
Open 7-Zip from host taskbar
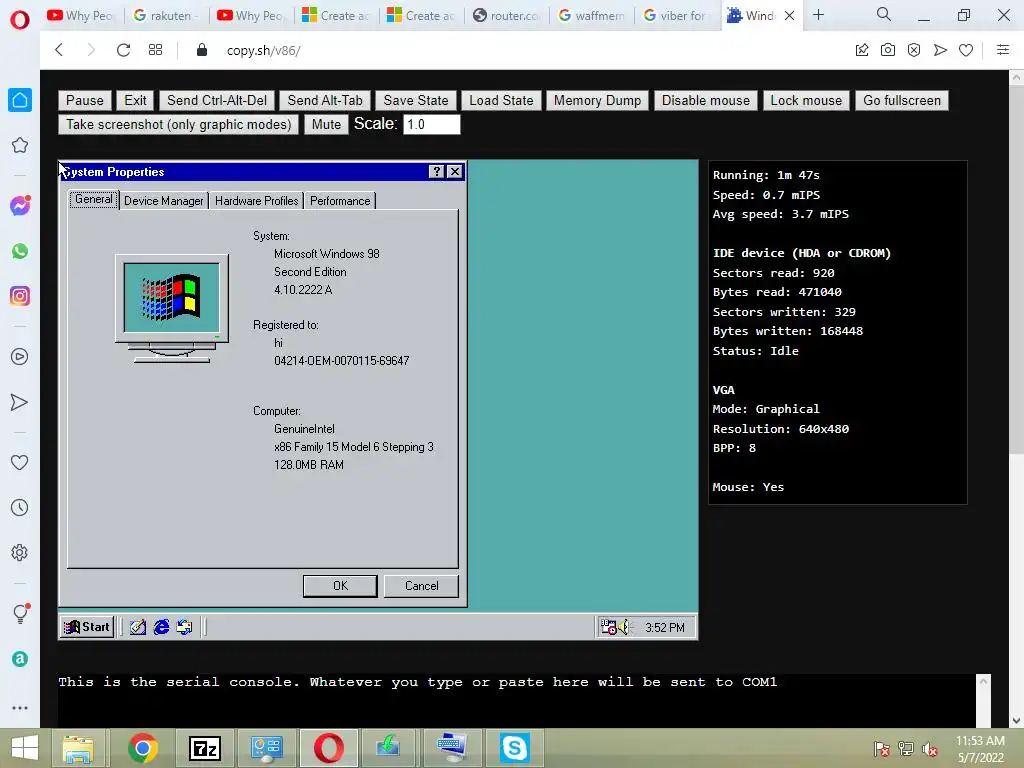205,748
